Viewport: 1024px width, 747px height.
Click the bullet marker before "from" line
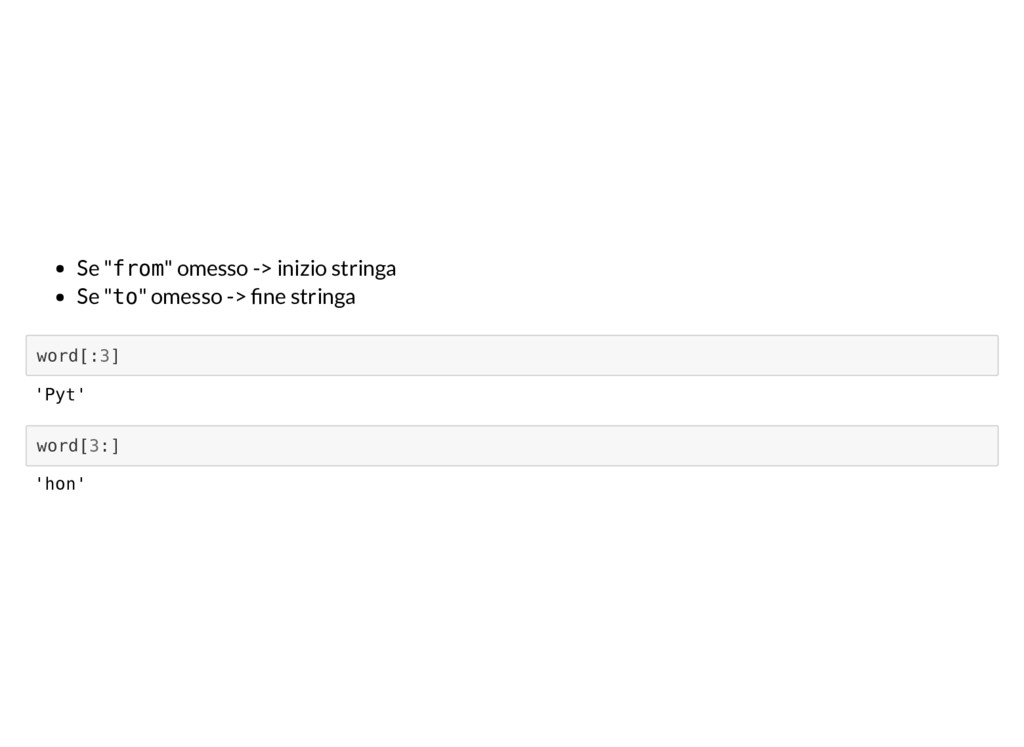pos(61,269)
